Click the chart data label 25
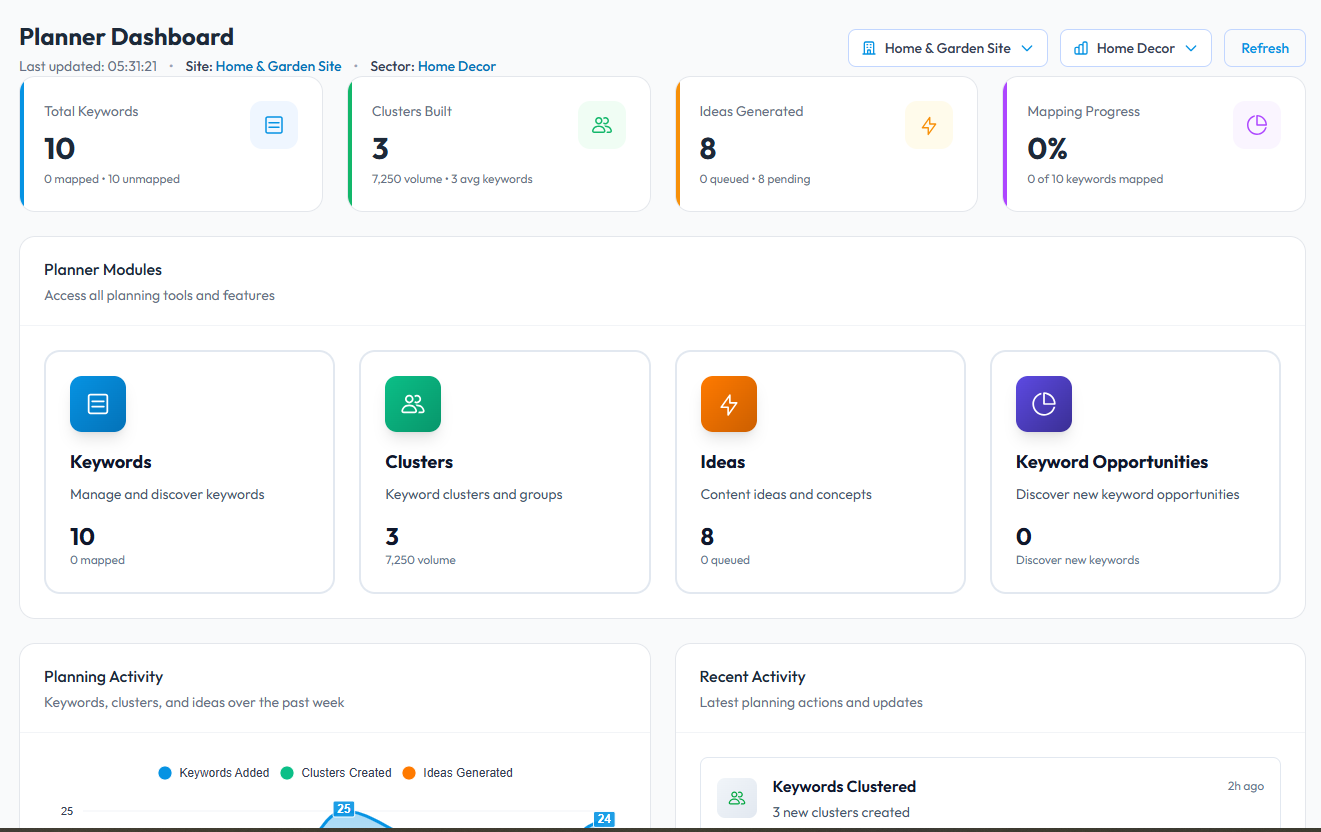 pyautogui.click(x=344, y=808)
